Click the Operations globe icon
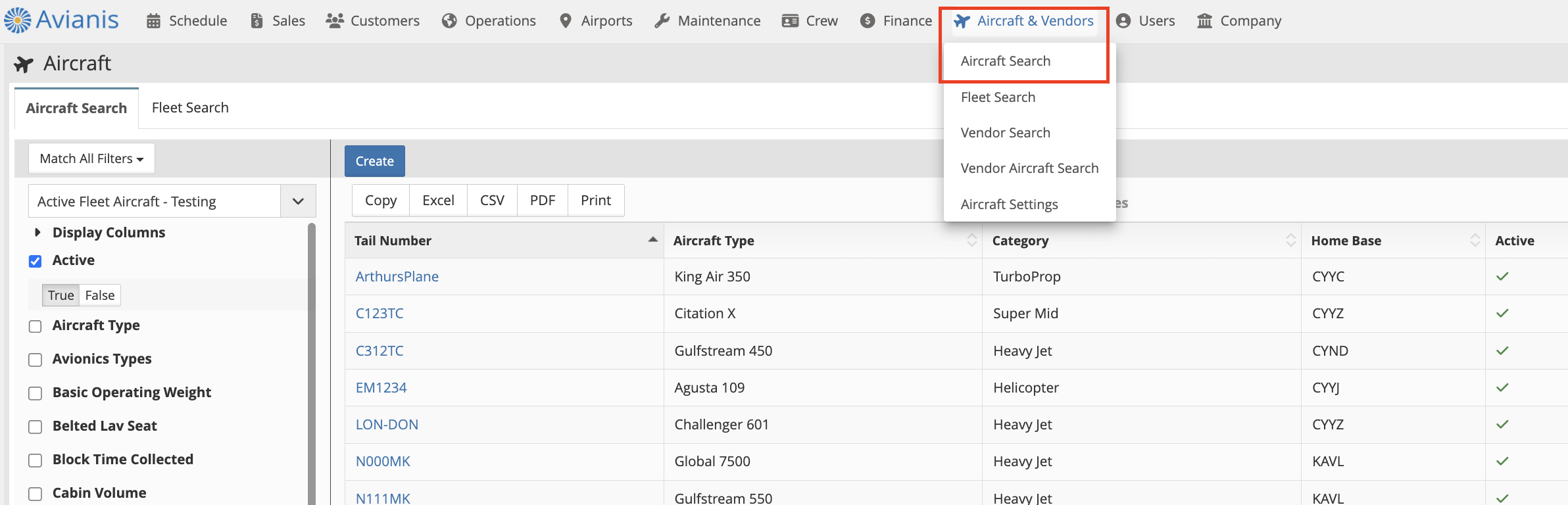The image size is (1568, 505). (449, 21)
